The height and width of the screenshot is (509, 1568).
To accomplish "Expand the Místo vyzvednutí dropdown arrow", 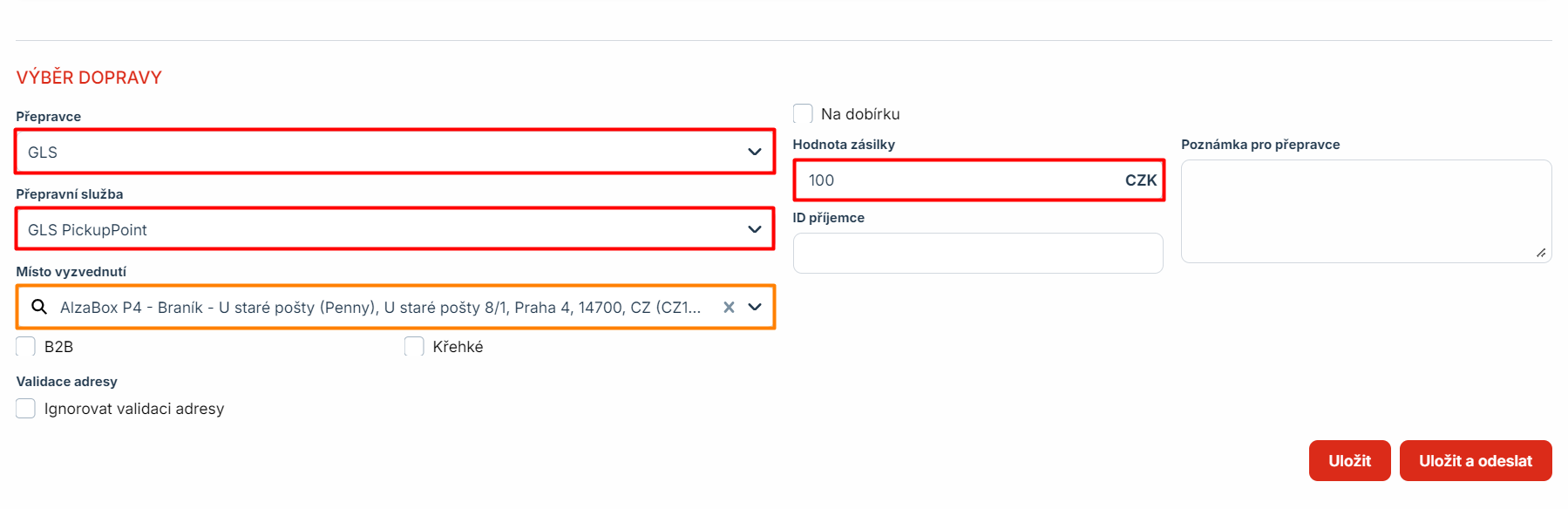I will 755,307.
